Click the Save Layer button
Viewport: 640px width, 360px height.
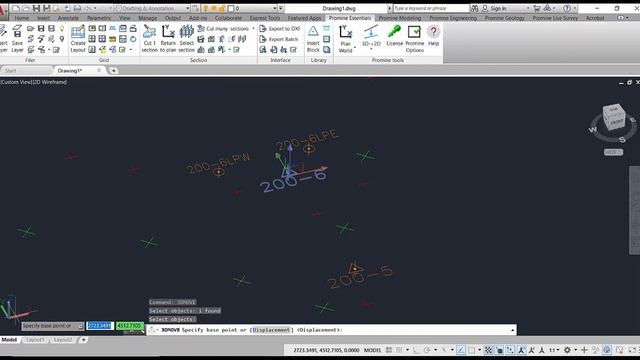click(x=17, y=38)
